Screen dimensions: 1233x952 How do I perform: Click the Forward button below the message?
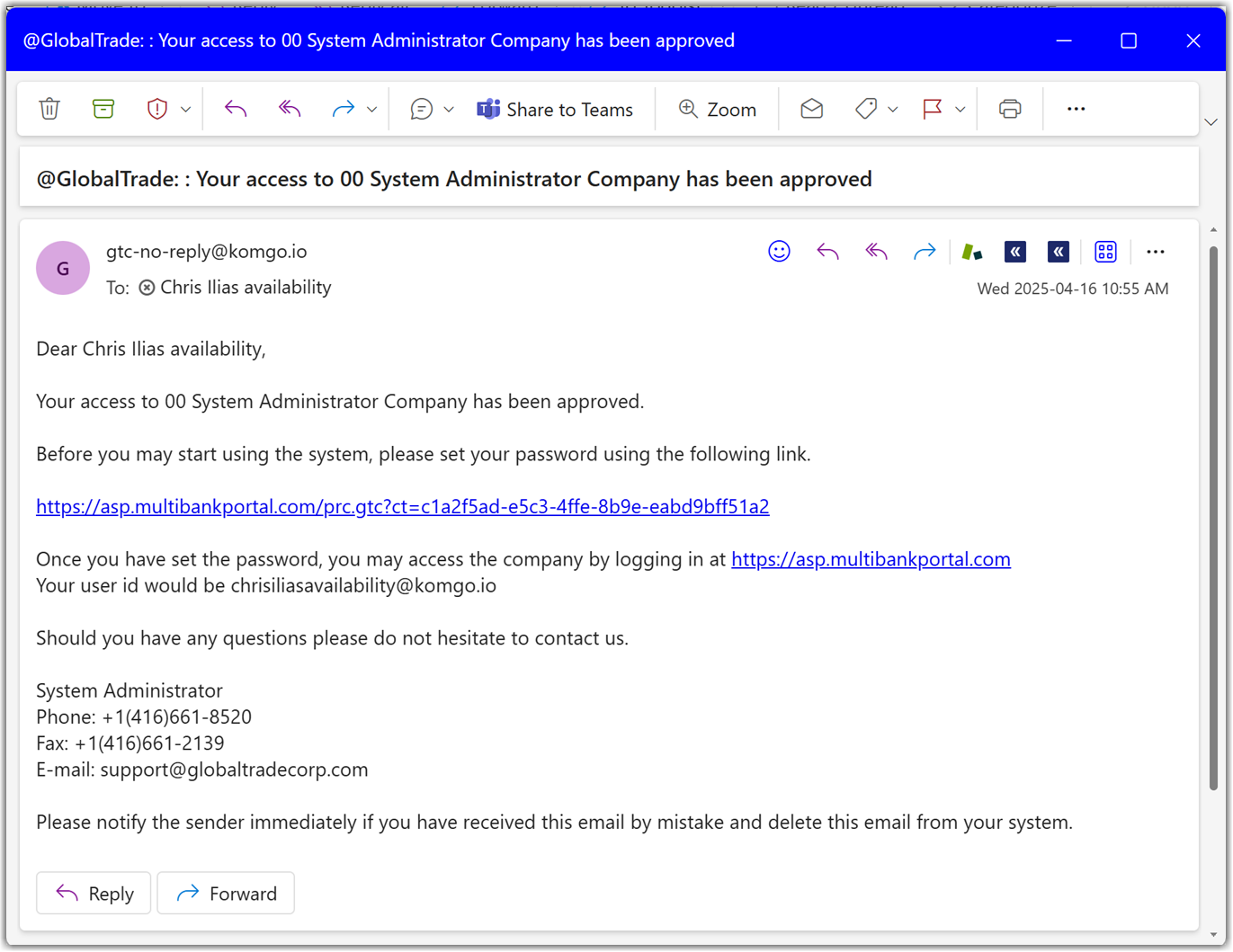226,894
